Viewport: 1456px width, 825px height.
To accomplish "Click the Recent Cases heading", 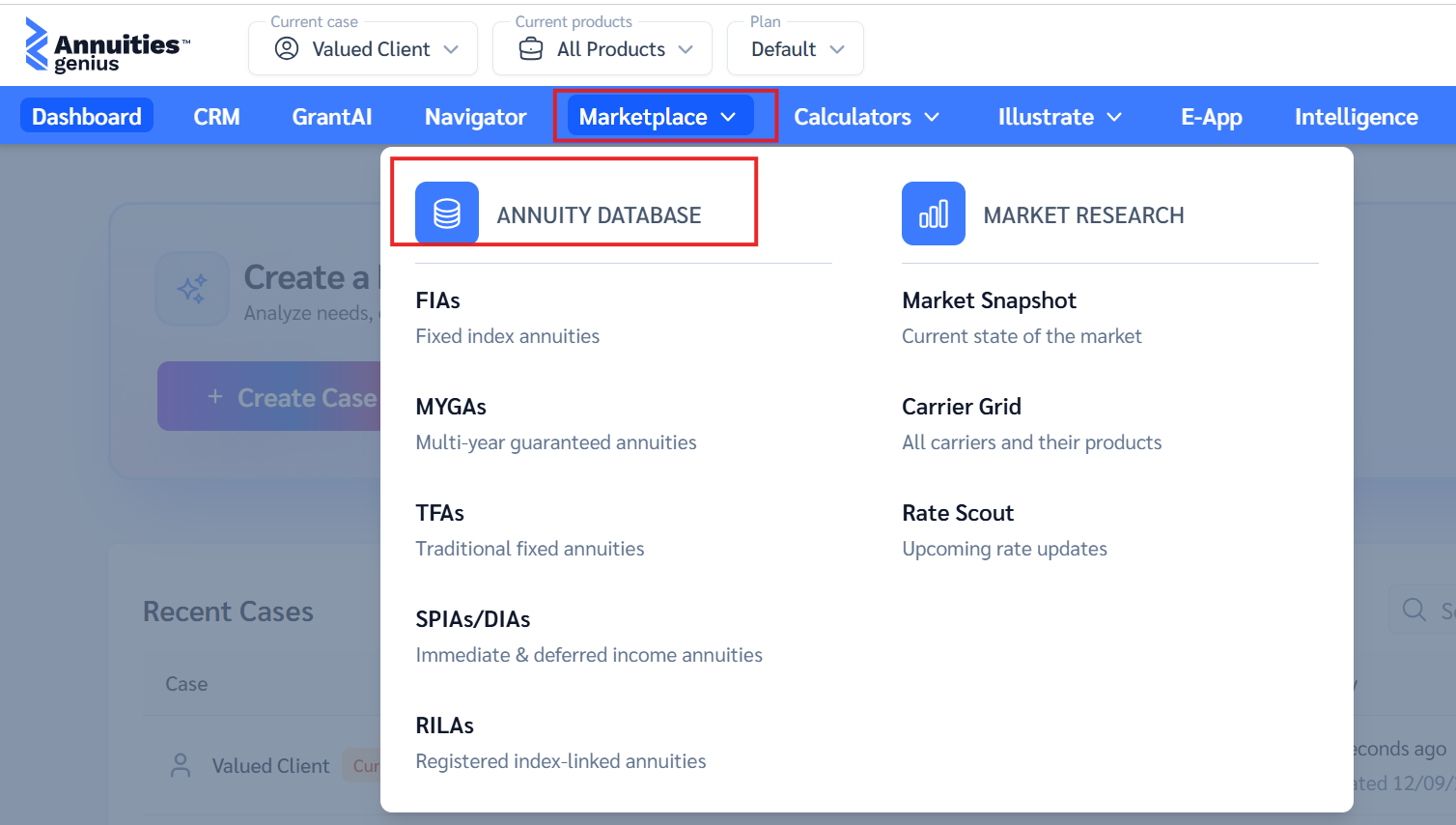I will pos(228,612).
